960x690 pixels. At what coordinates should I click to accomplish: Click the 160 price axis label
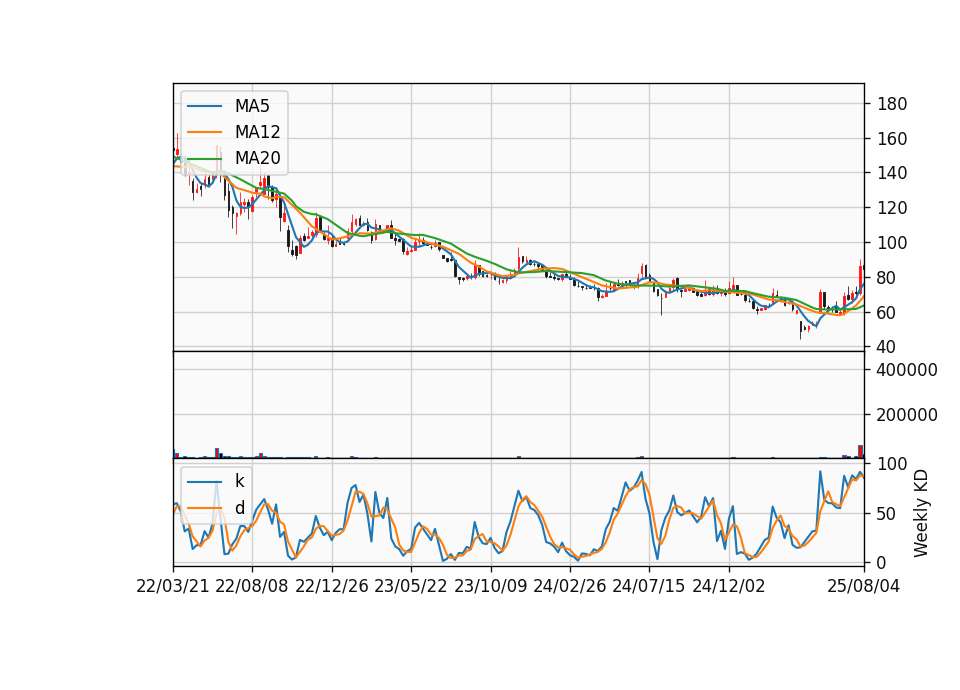pyautogui.click(x=892, y=139)
